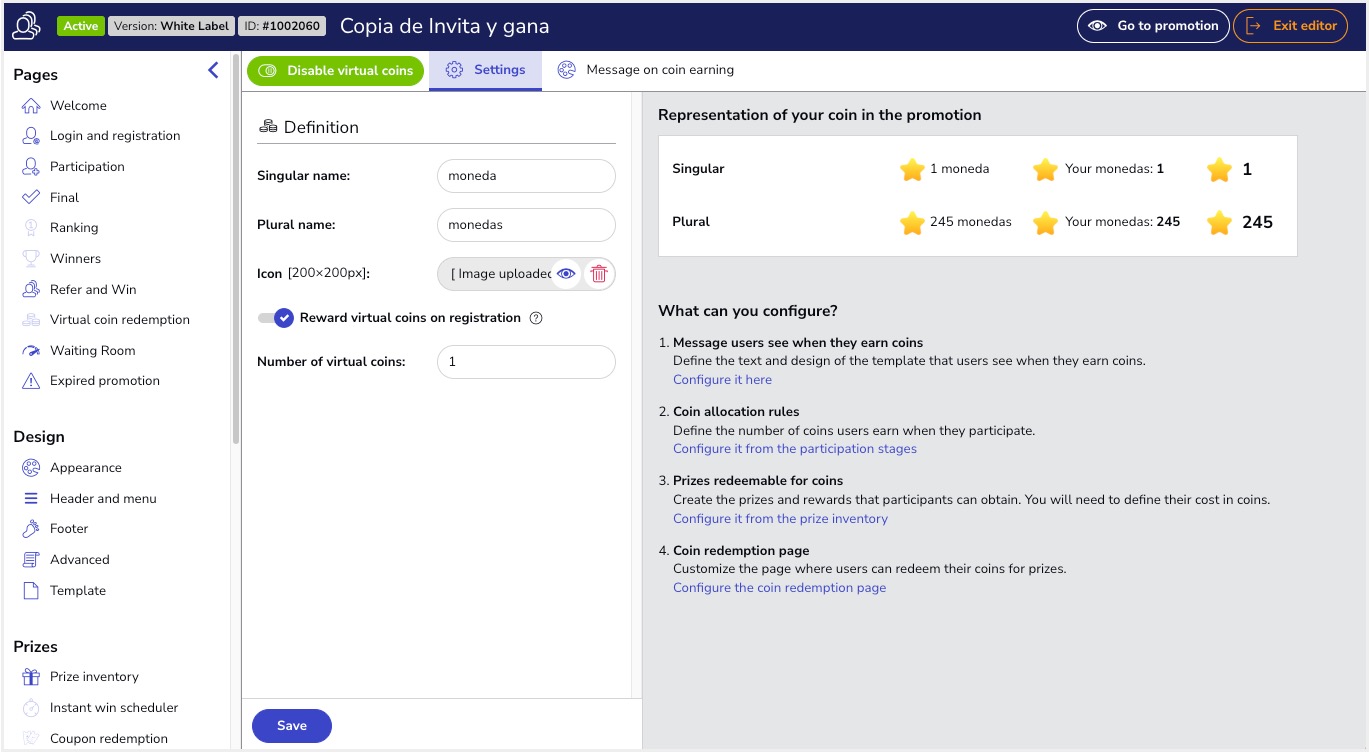Open Configure the coin redemption page link
Image resolution: width=1369 pixels, height=753 pixels.
779,588
